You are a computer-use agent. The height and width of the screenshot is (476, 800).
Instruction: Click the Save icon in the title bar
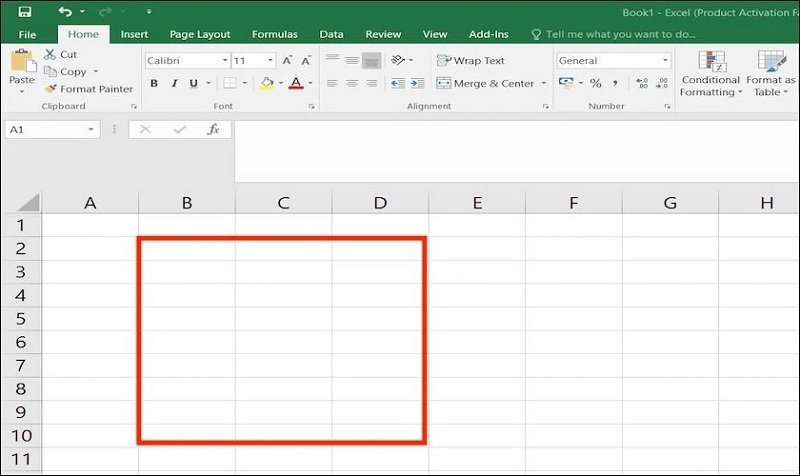25,12
